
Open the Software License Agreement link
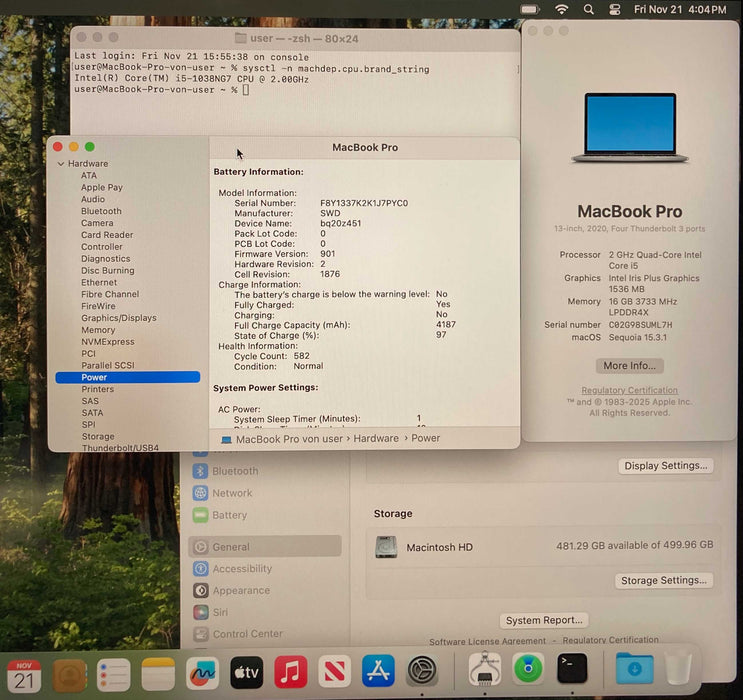click(488, 641)
